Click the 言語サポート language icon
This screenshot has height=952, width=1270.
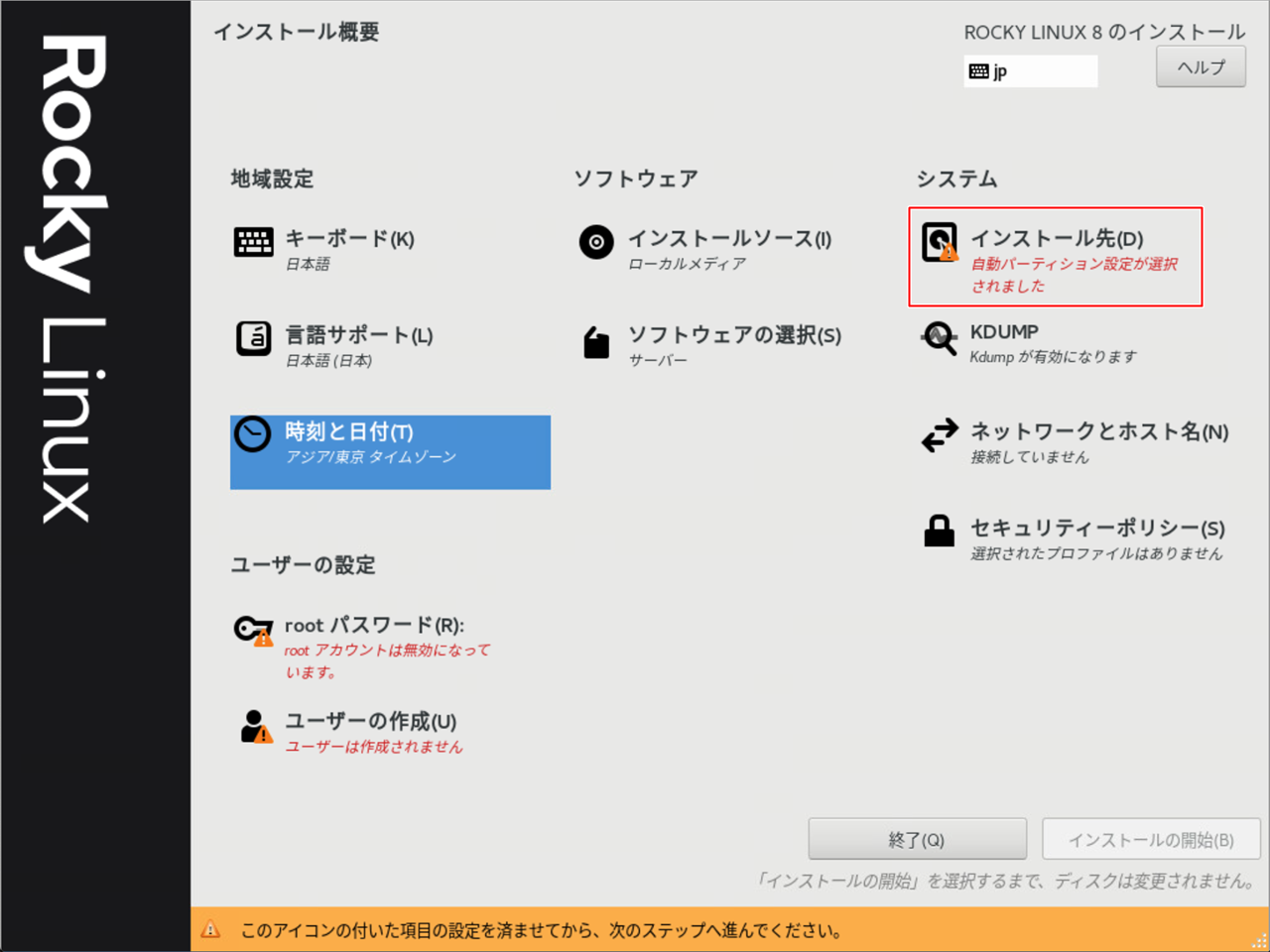[253, 338]
